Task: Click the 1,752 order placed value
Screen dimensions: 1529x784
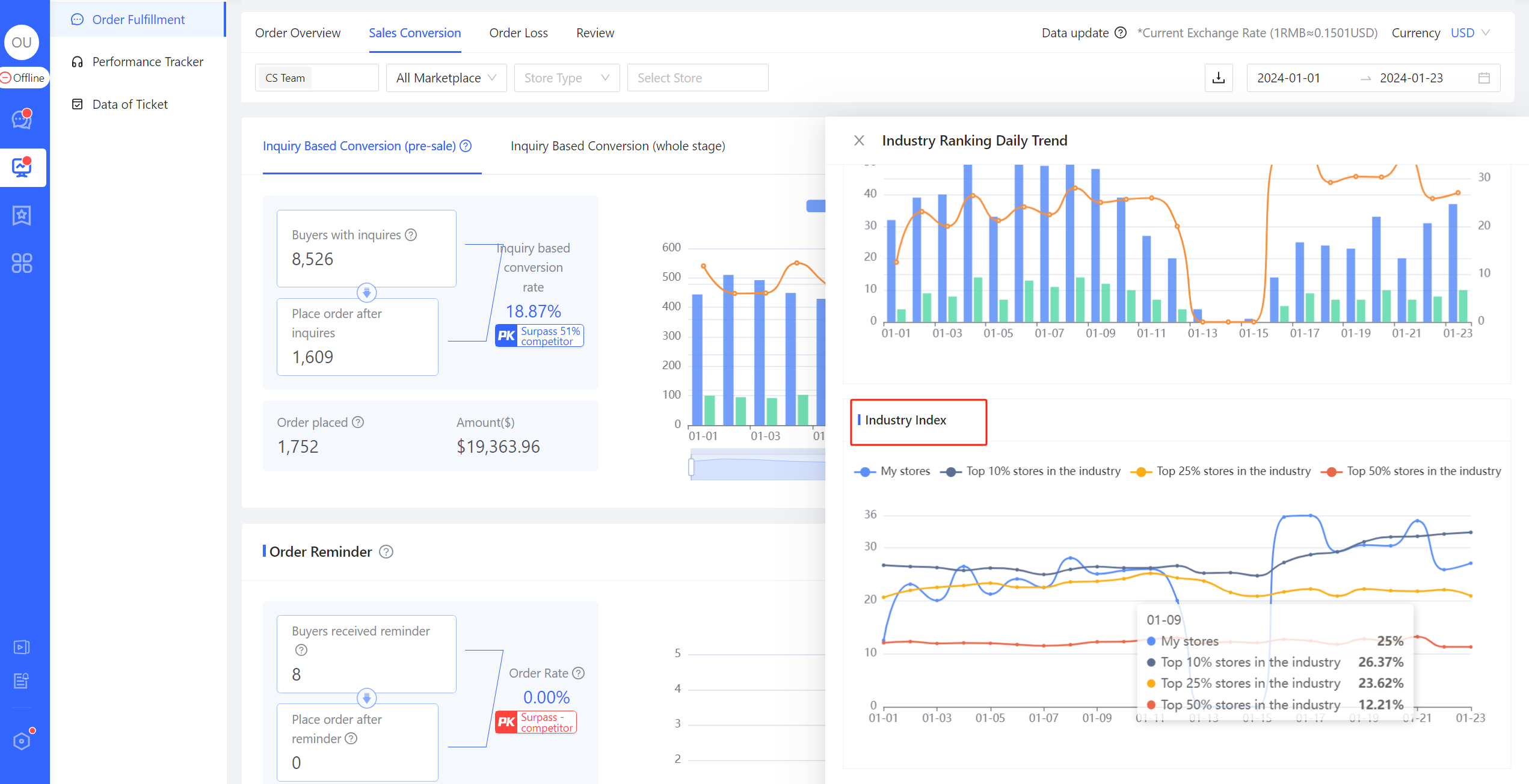Action: pos(298,447)
